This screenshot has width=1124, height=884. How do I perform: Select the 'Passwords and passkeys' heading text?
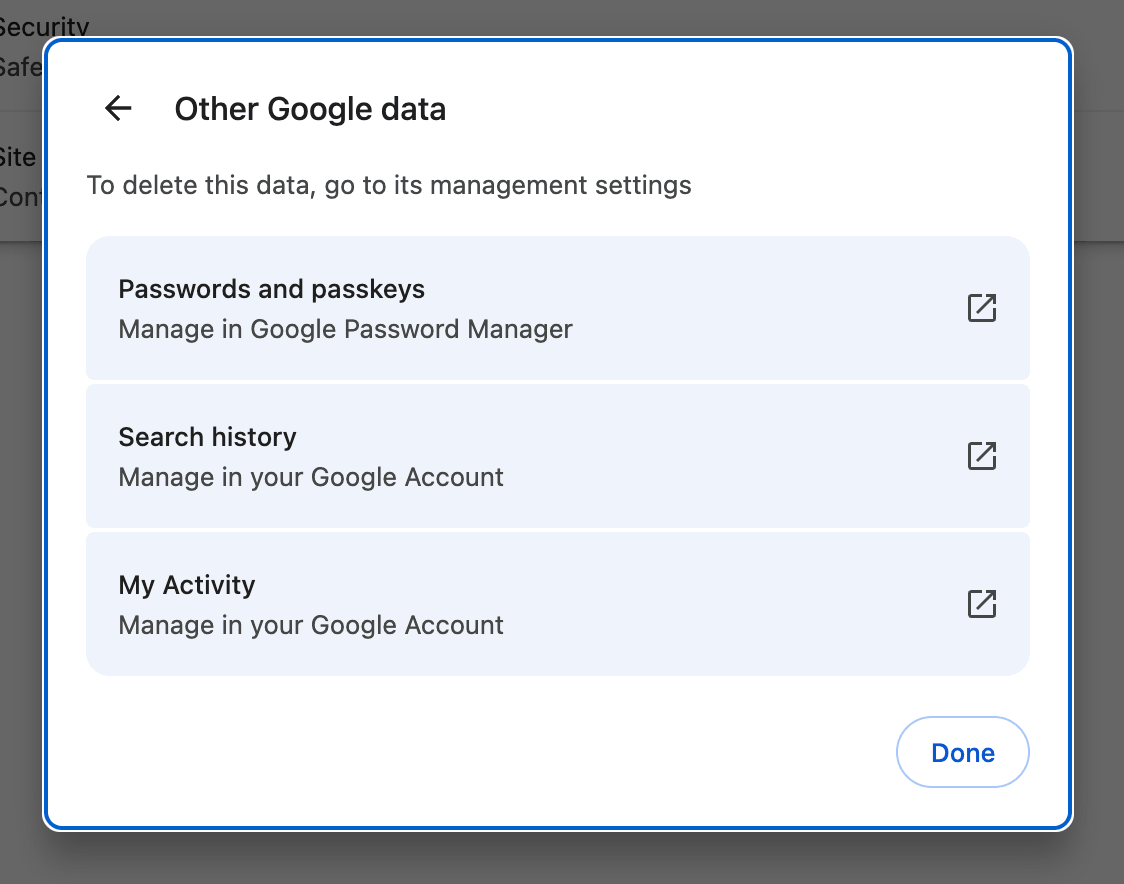[272, 289]
